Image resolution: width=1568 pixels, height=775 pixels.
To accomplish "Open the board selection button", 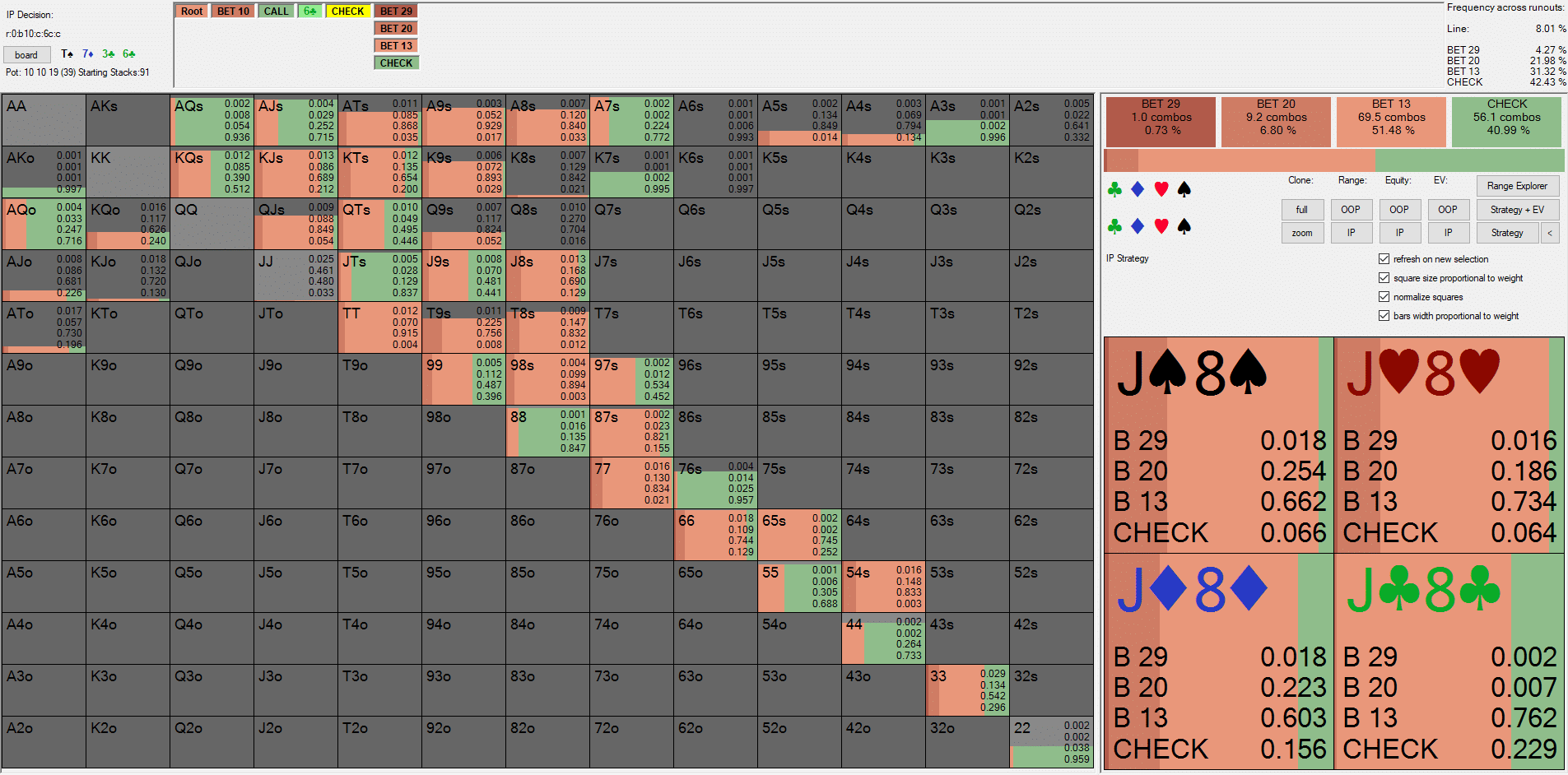I will 26,55.
